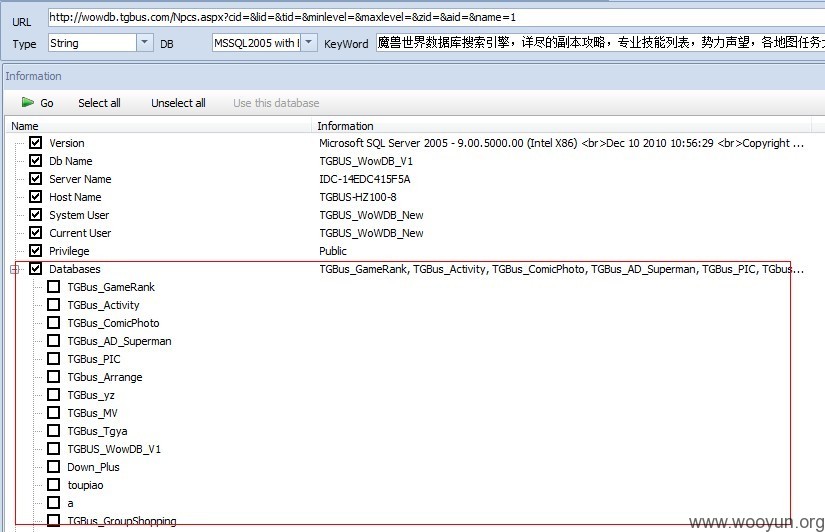
Task: Select the Host Name row label
Action: click(x=75, y=197)
